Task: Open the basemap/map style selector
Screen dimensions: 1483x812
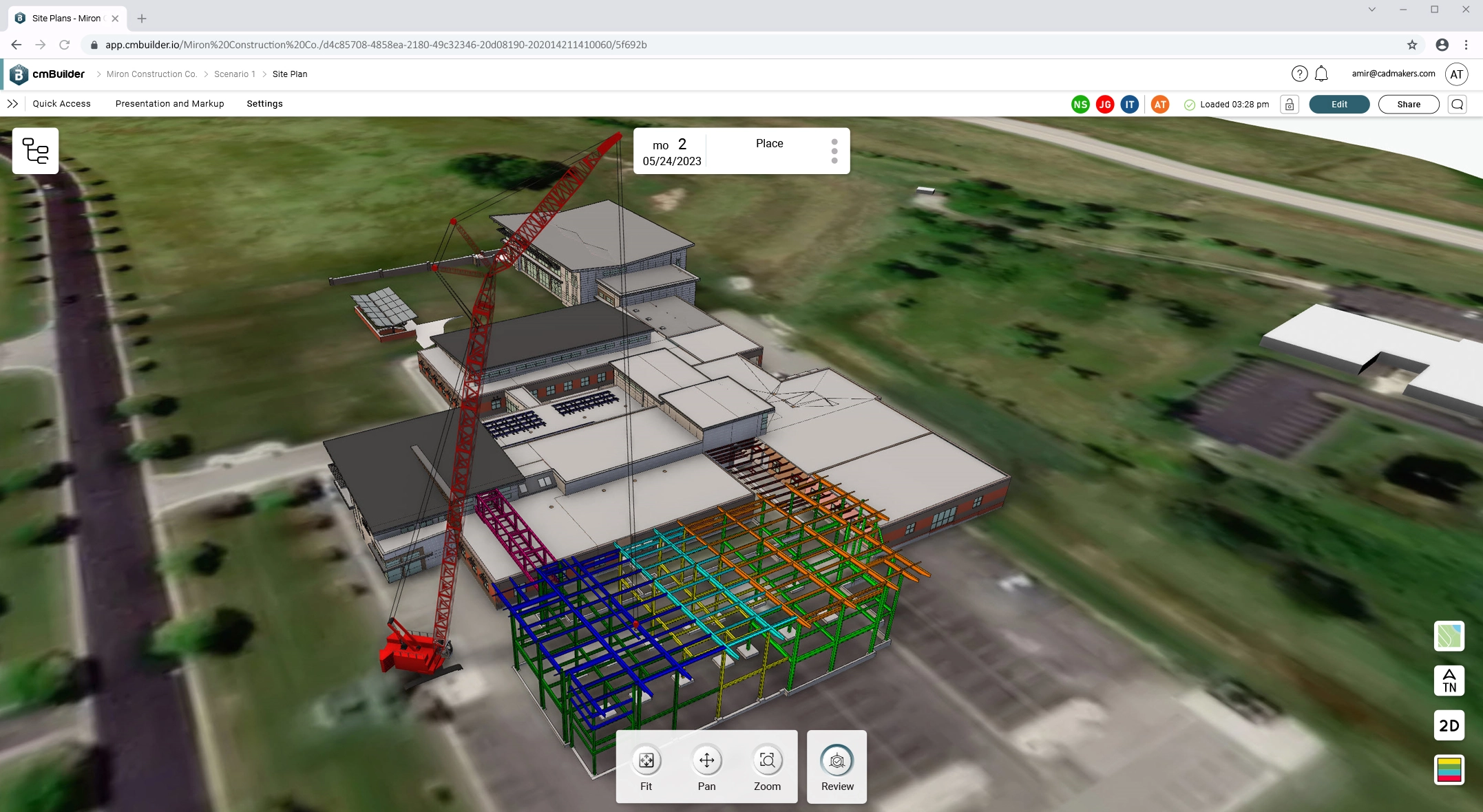Action: pos(1449,637)
